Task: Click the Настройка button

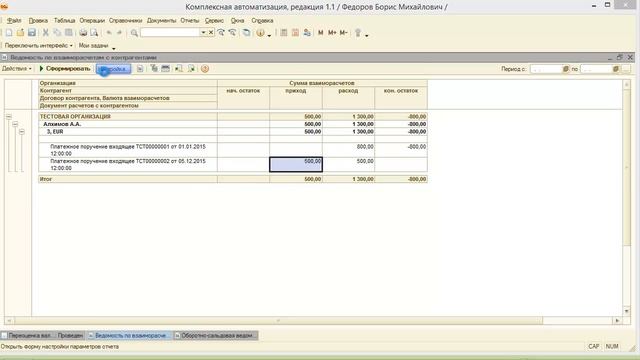Action: tap(113, 69)
